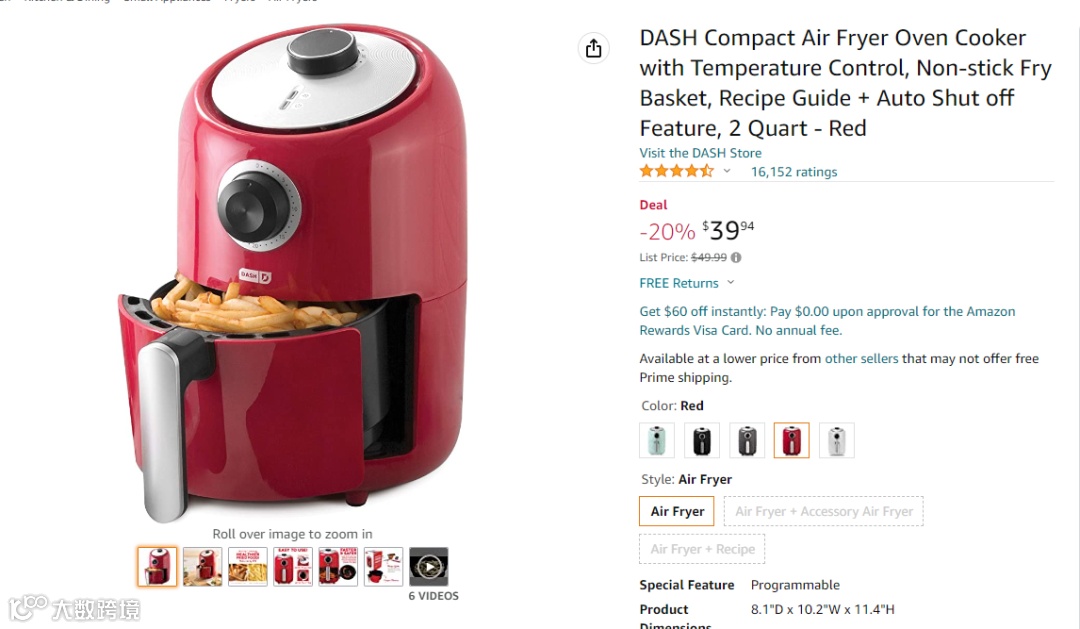Screen dimensions: 1080x629
Task: Open the Visit the DASH Store link
Action: [x=700, y=153]
